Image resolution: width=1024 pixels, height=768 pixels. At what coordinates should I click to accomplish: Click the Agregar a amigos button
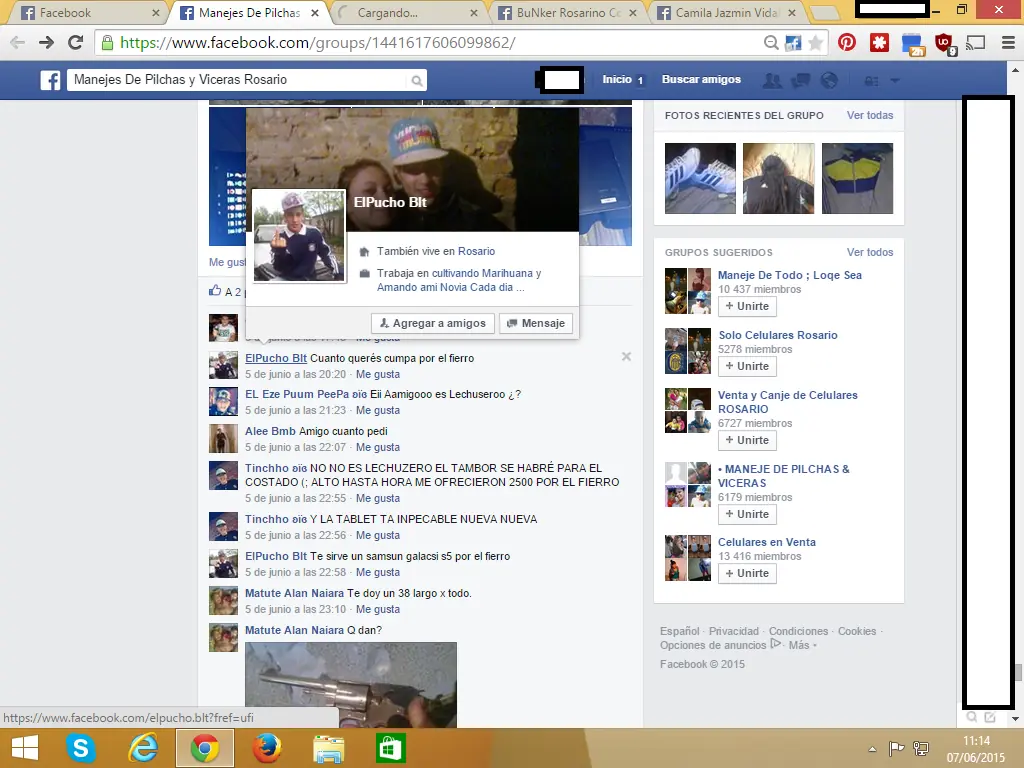[x=432, y=323]
